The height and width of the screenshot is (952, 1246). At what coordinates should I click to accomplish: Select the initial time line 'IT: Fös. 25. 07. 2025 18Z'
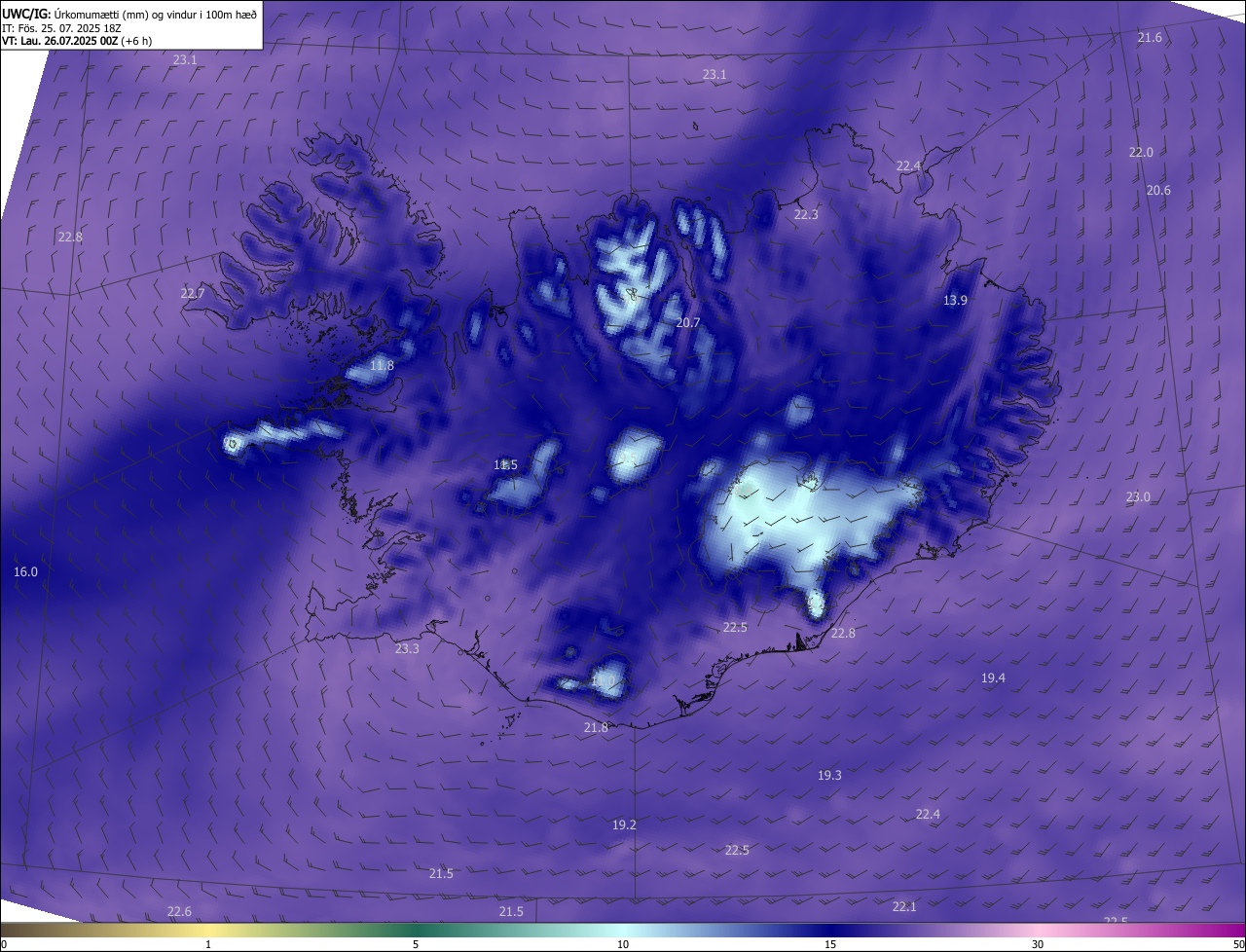(61, 28)
